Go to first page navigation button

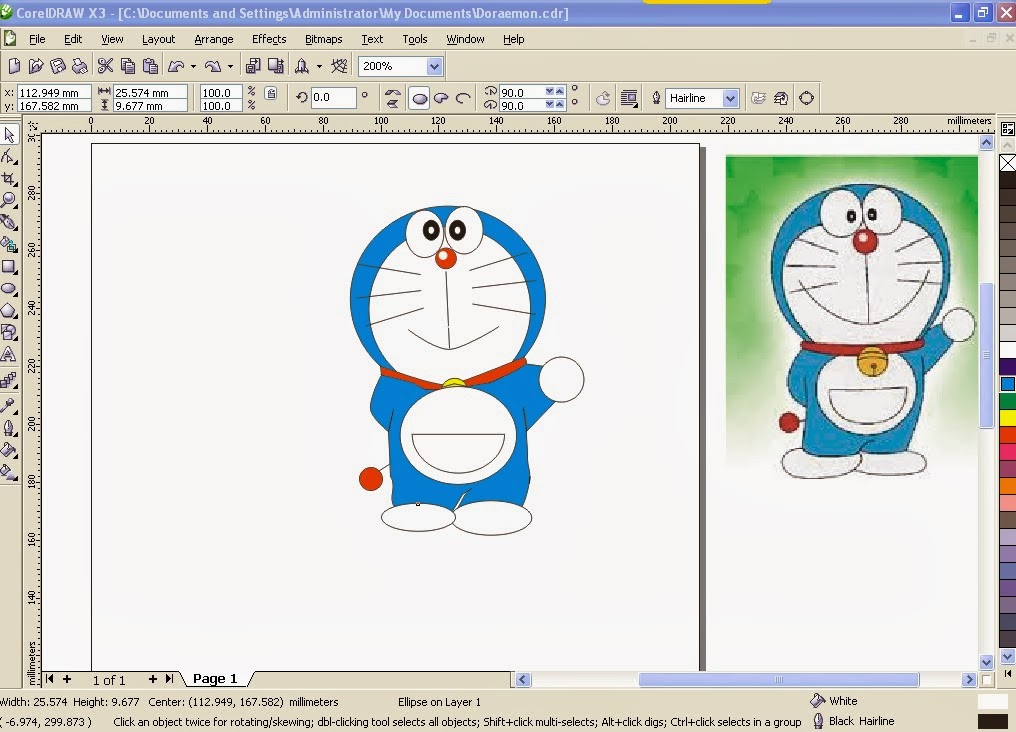pos(49,679)
